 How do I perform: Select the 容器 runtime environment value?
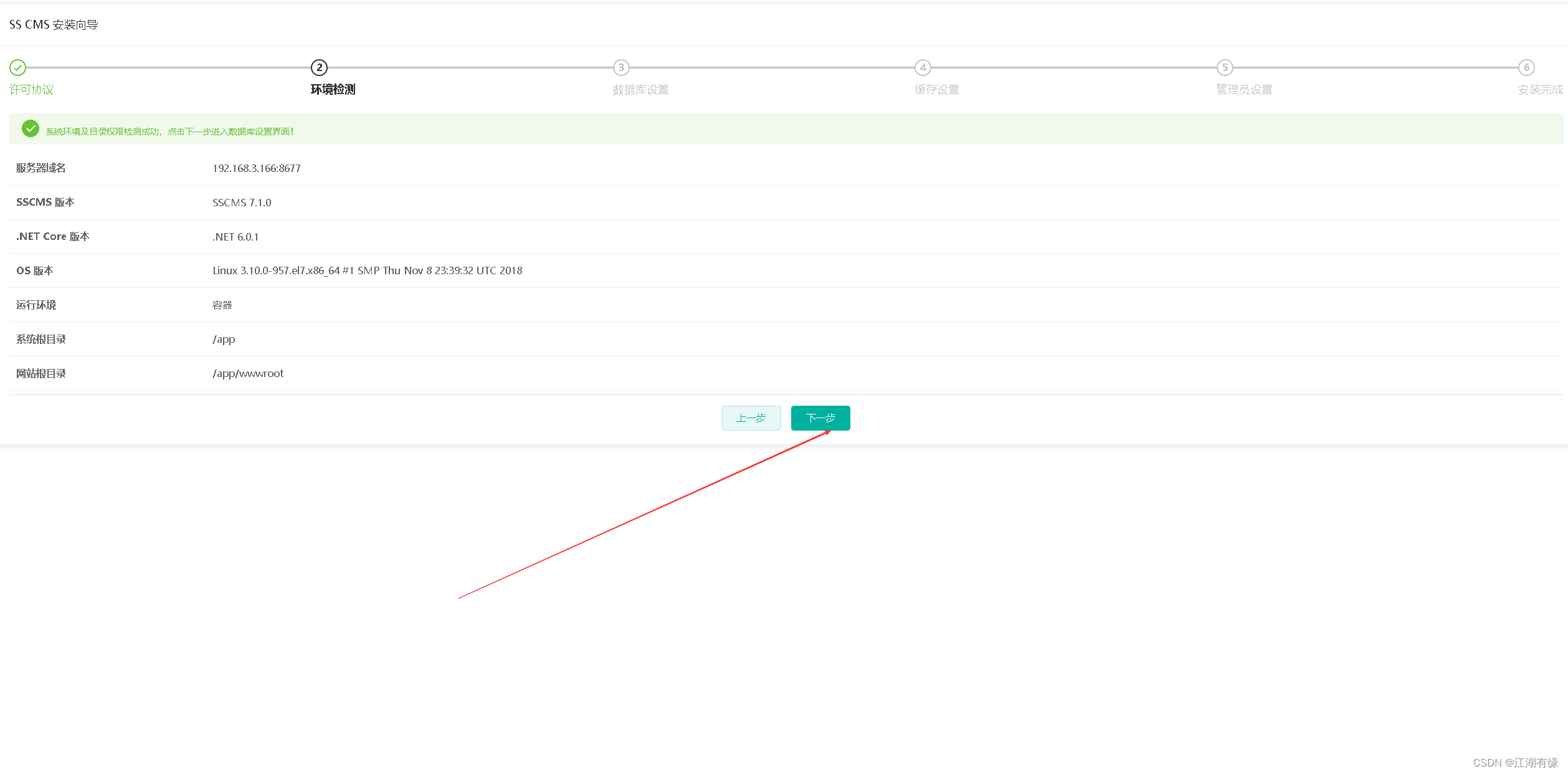[x=222, y=305]
